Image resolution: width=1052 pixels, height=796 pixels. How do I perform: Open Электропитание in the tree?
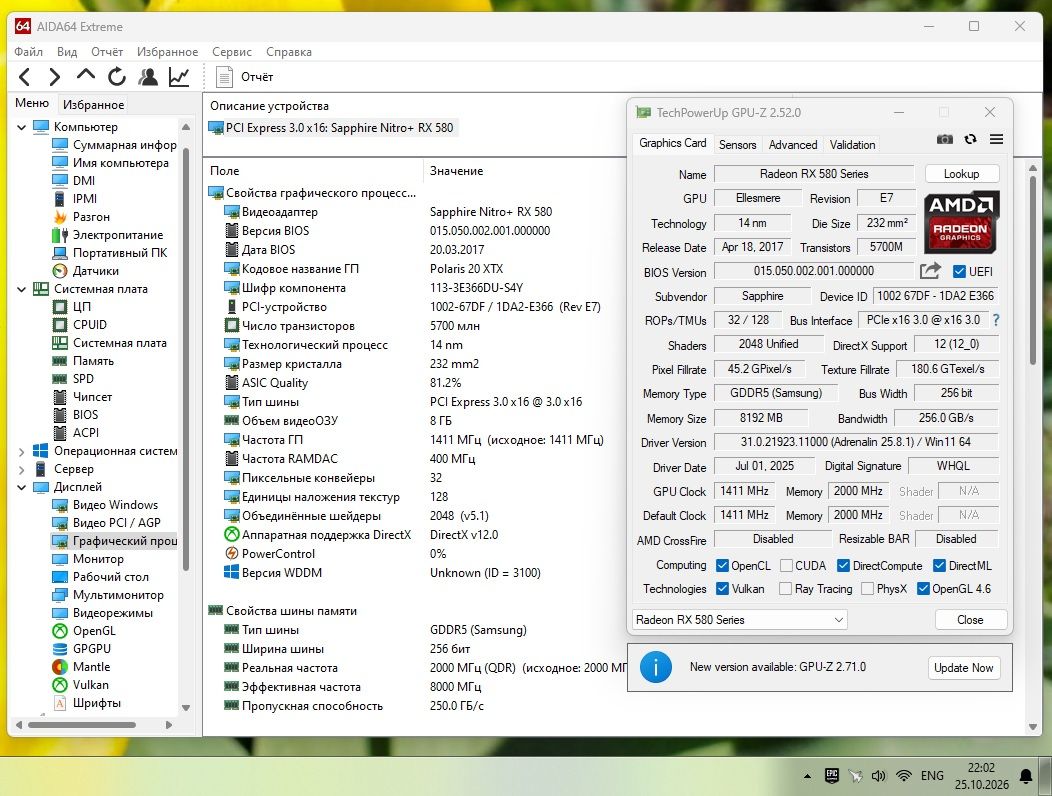[x=117, y=235]
